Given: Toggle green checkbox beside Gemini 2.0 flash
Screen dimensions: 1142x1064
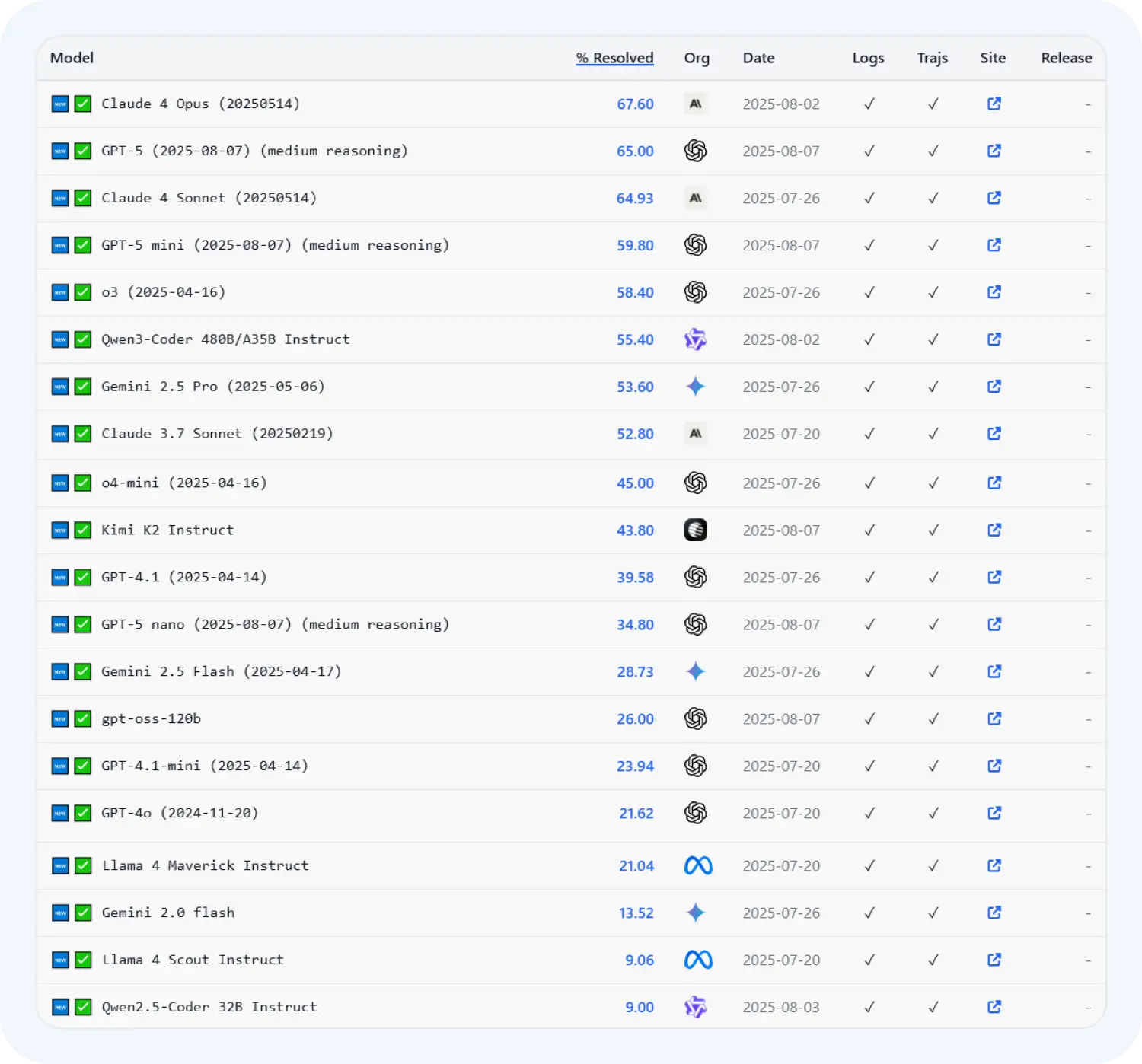Looking at the screenshot, I should click(83, 913).
